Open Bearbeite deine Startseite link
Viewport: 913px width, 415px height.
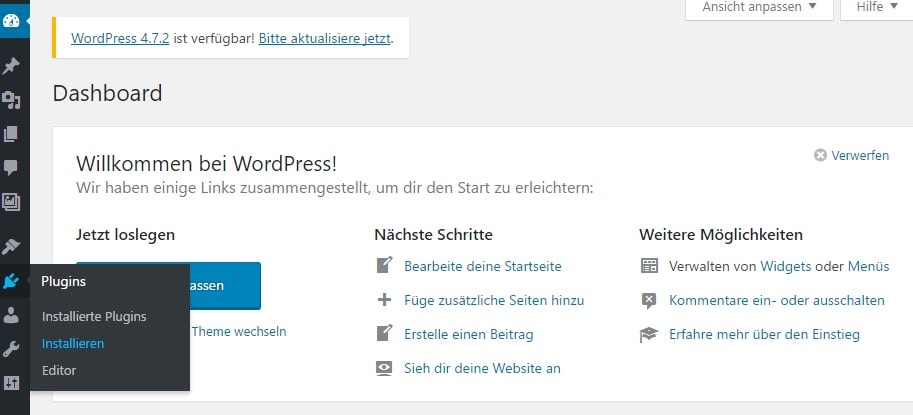coord(483,267)
